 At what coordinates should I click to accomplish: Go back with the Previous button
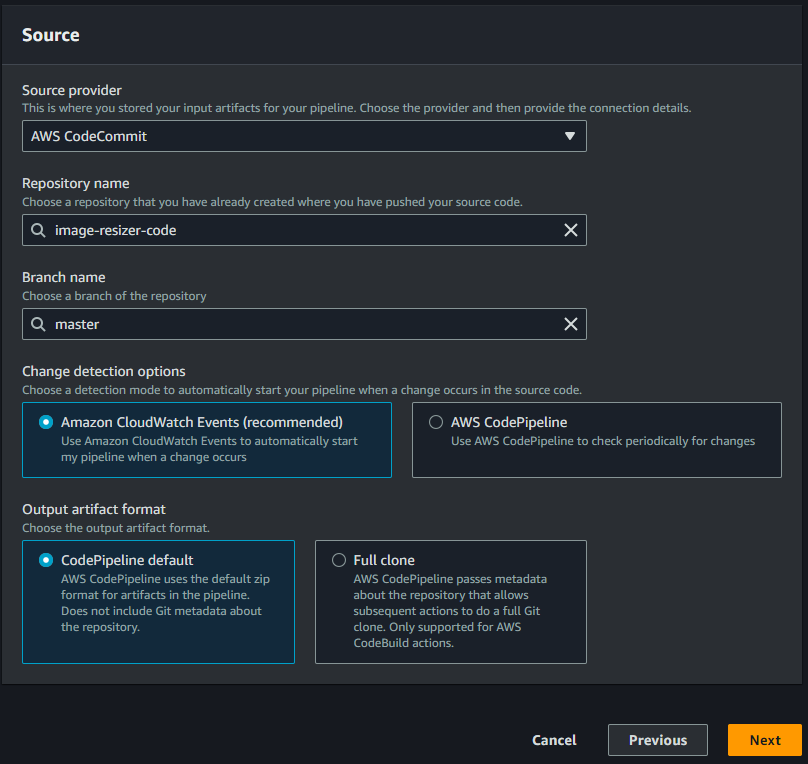[658, 740]
